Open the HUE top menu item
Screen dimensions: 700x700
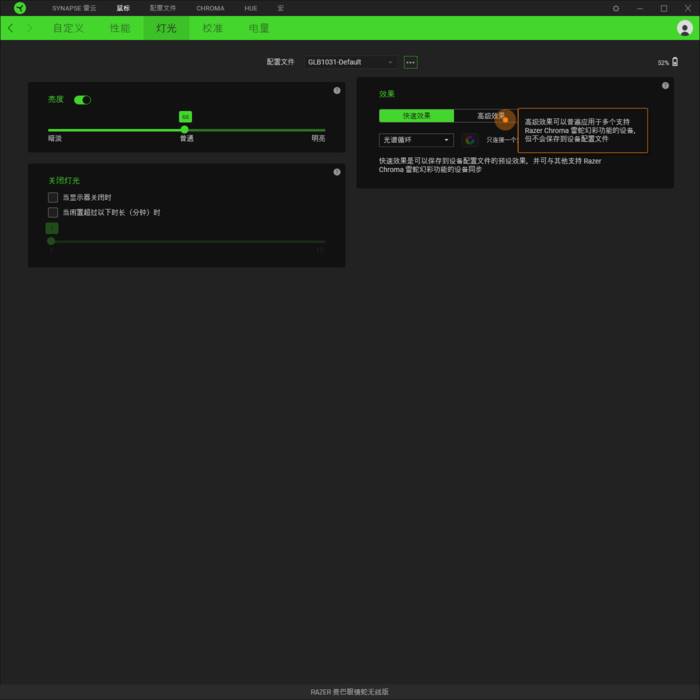click(x=250, y=8)
